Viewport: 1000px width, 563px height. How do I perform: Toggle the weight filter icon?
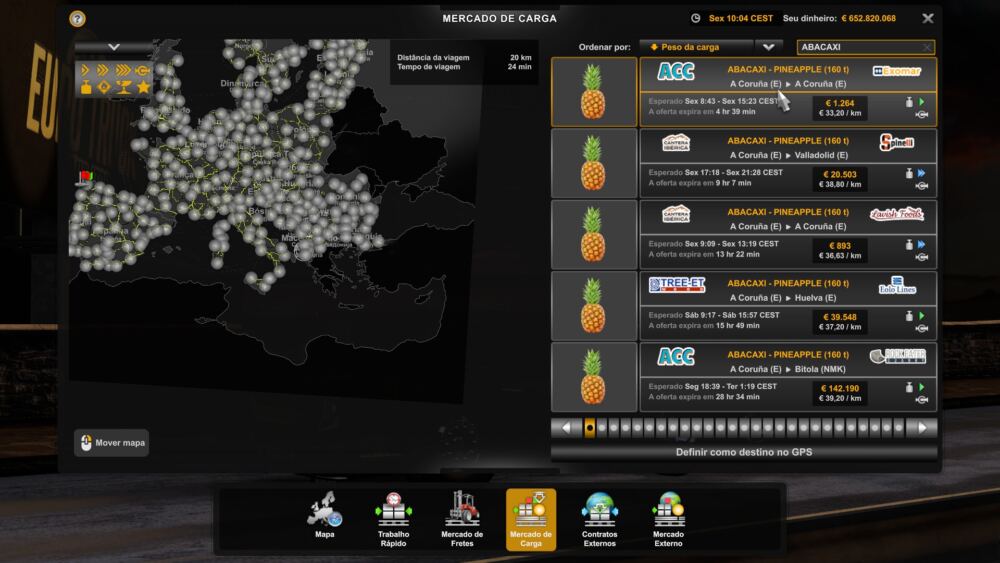(86, 88)
